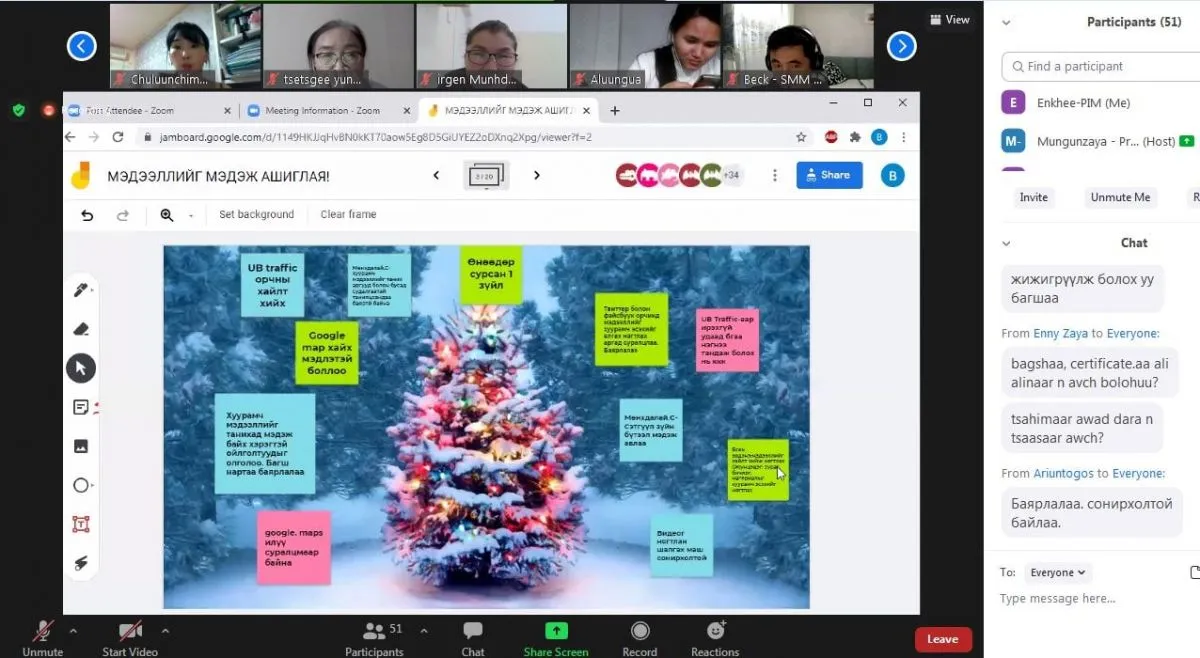The image size is (1200, 658).
Task: Open the Jamboard zoom level dropdown arrow
Action: (191, 215)
